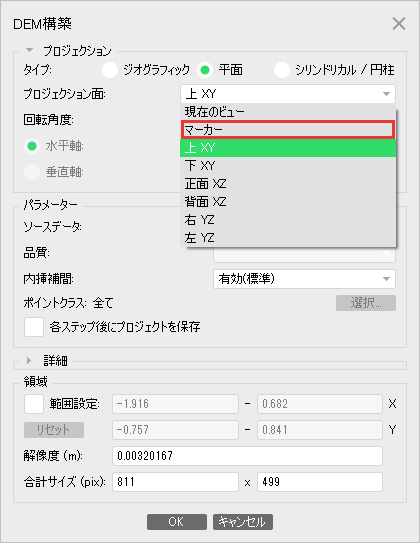Open the 内挿補間 dropdown

point(304,279)
